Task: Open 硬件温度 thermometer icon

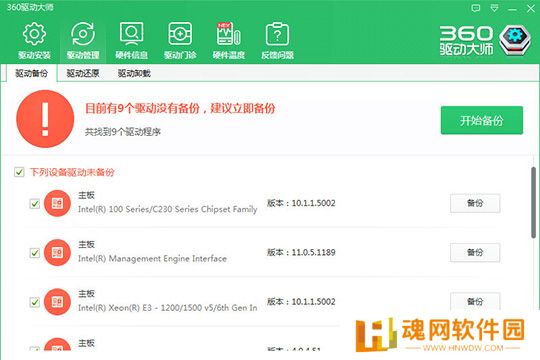Action: (x=228, y=34)
